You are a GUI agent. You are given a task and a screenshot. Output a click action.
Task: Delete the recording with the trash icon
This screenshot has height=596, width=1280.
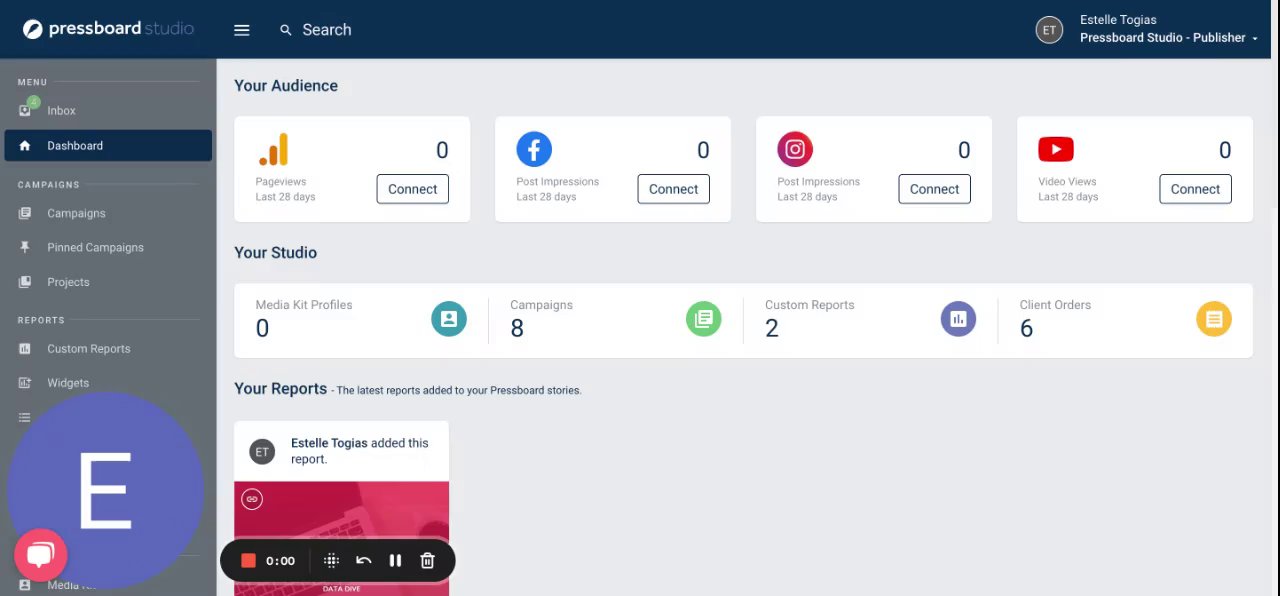coord(427,561)
